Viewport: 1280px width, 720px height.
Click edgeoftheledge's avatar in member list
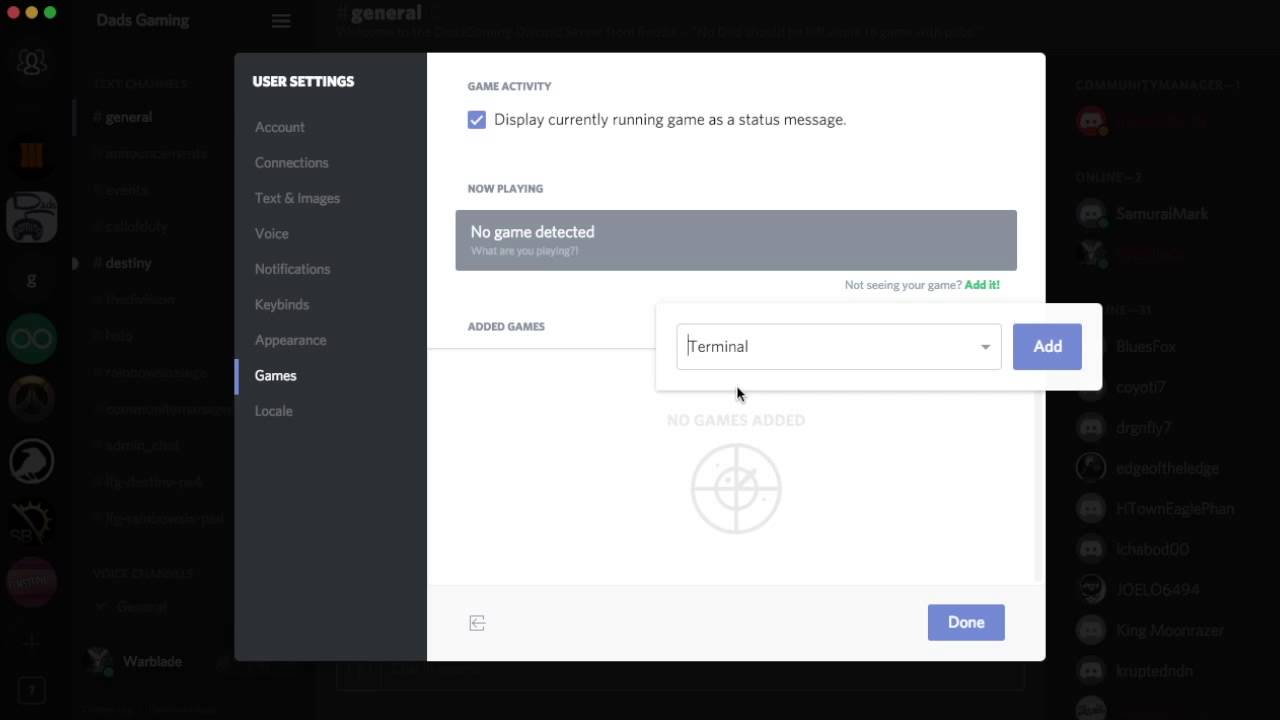pyautogui.click(x=1091, y=468)
